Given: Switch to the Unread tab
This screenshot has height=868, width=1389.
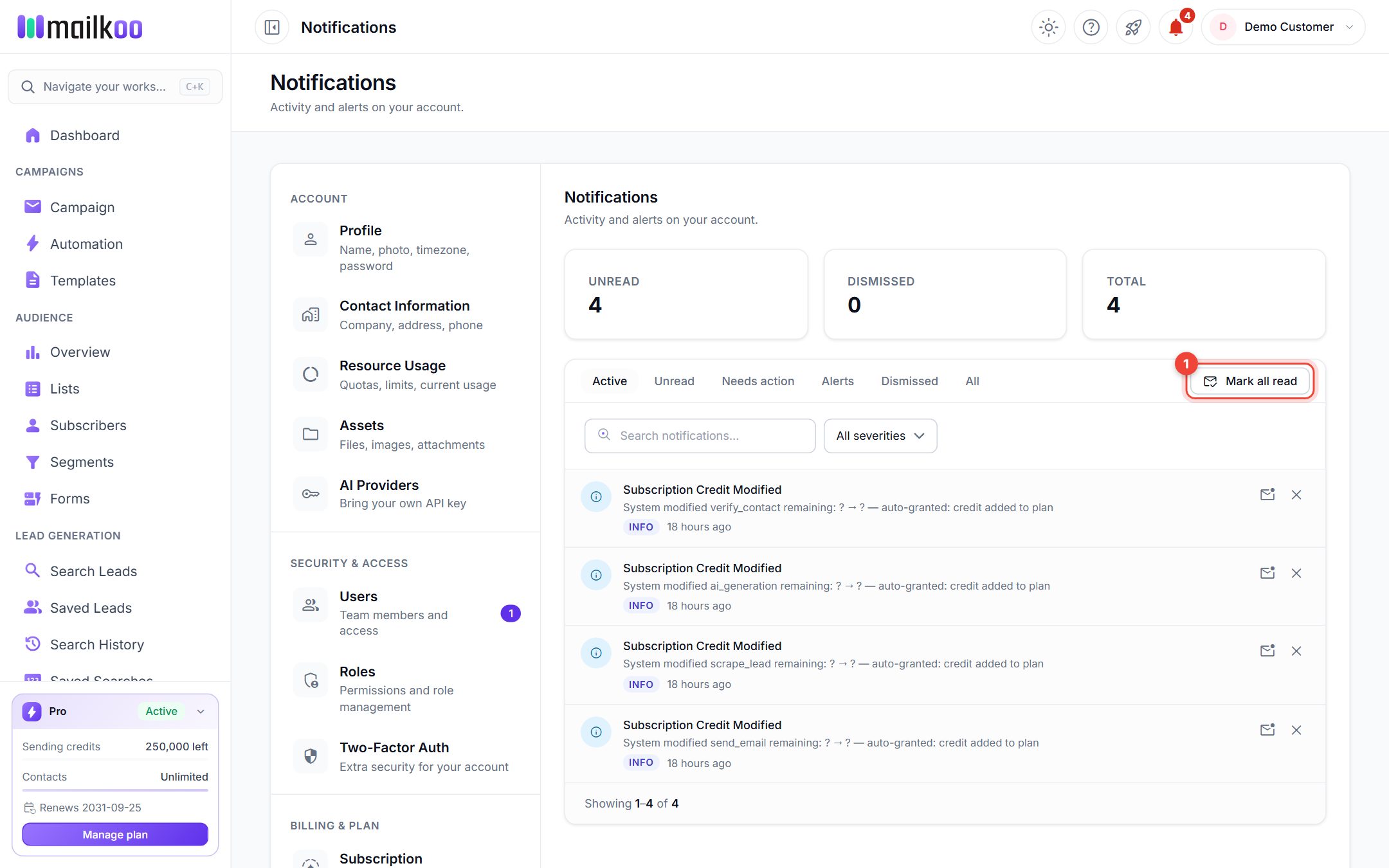Looking at the screenshot, I should coord(674,381).
